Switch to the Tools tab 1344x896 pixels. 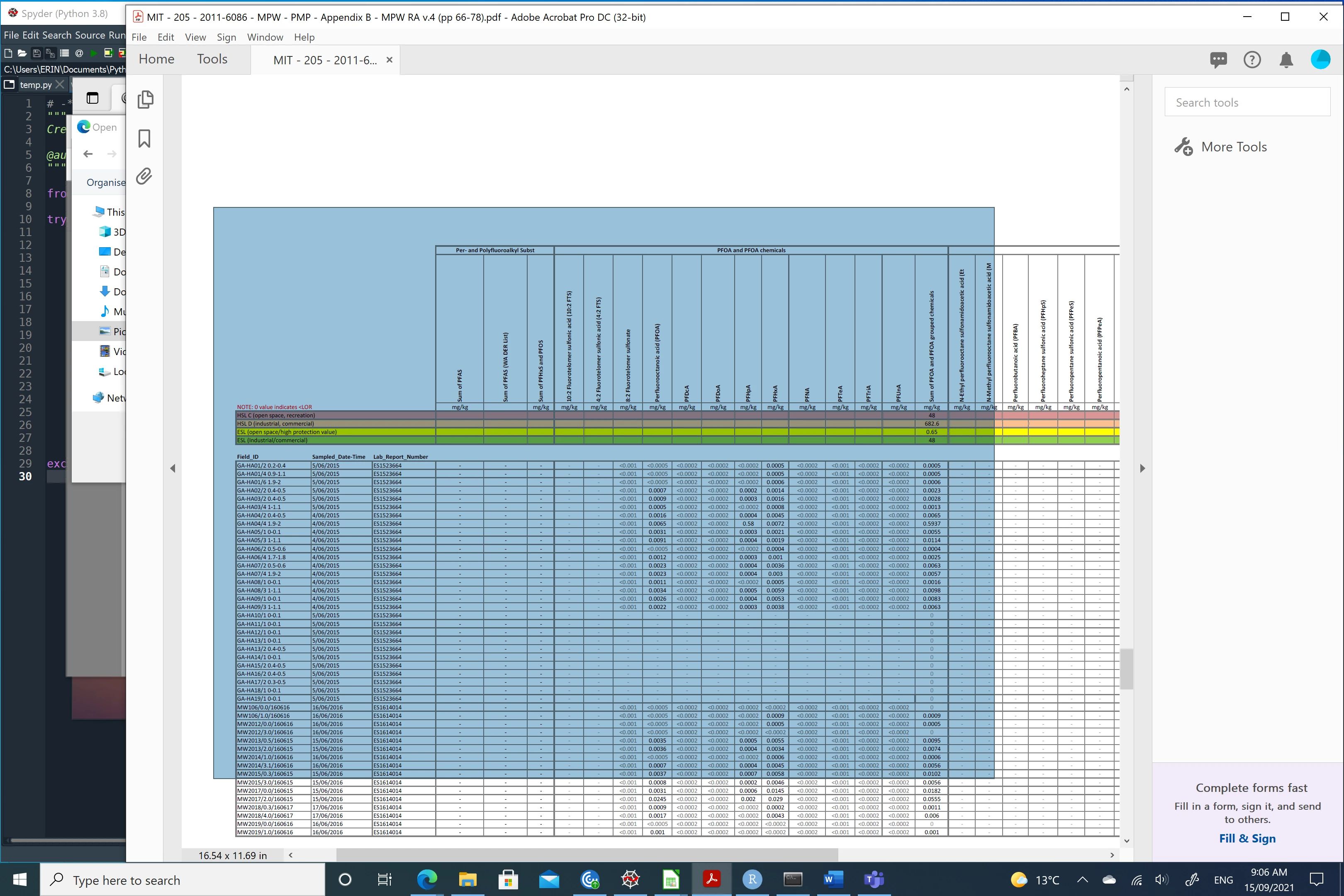pyautogui.click(x=212, y=59)
